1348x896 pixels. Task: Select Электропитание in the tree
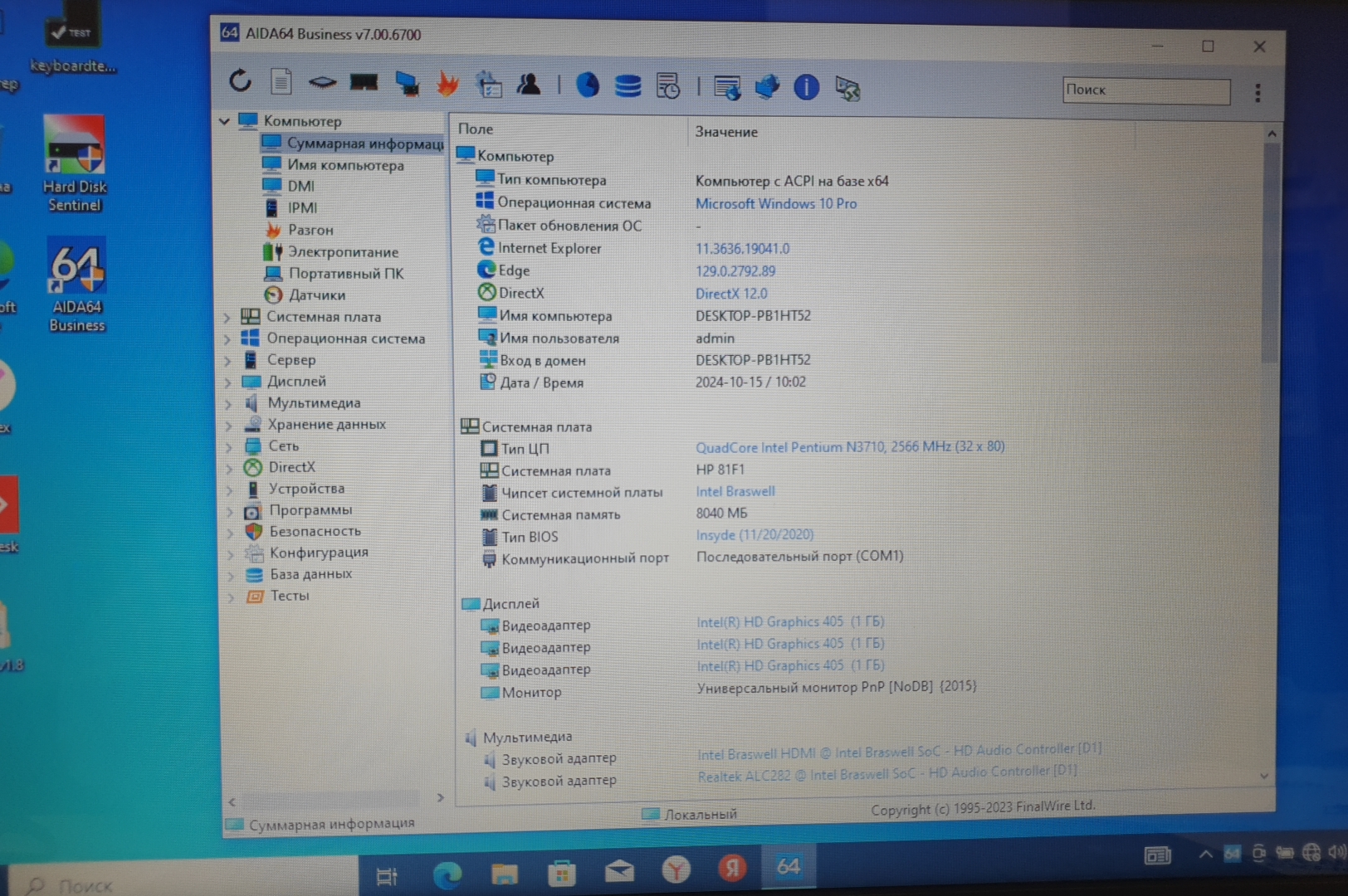pyautogui.click(x=342, y=251)
